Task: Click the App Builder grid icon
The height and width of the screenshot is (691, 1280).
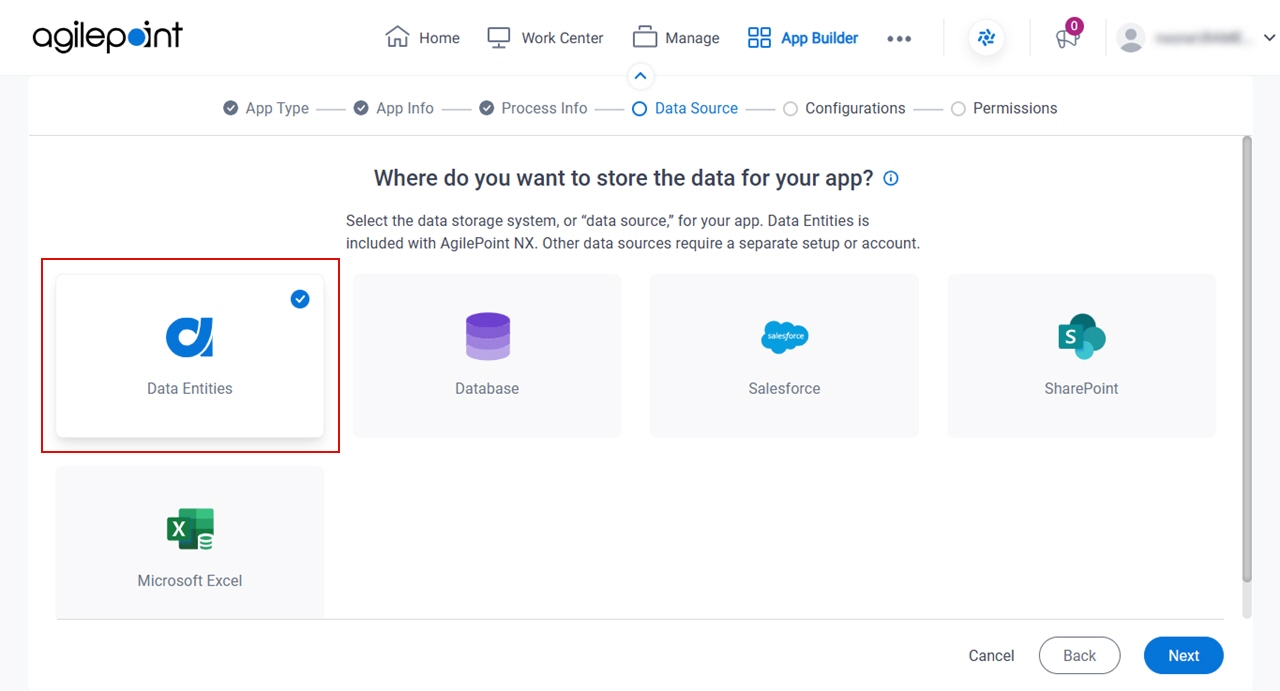Action: point(760,37)
